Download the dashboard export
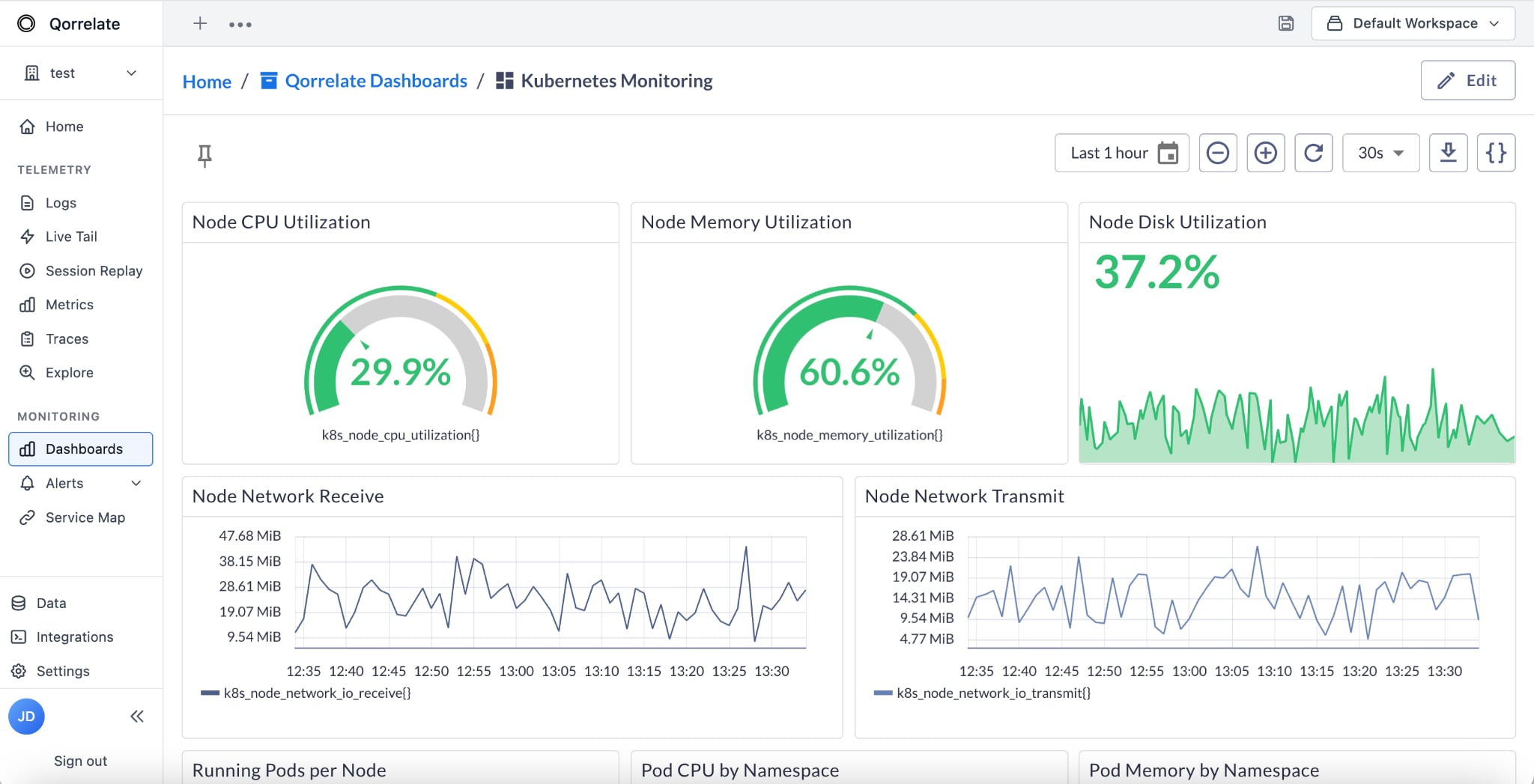Screen dimensions: 1534x784 1448,153
